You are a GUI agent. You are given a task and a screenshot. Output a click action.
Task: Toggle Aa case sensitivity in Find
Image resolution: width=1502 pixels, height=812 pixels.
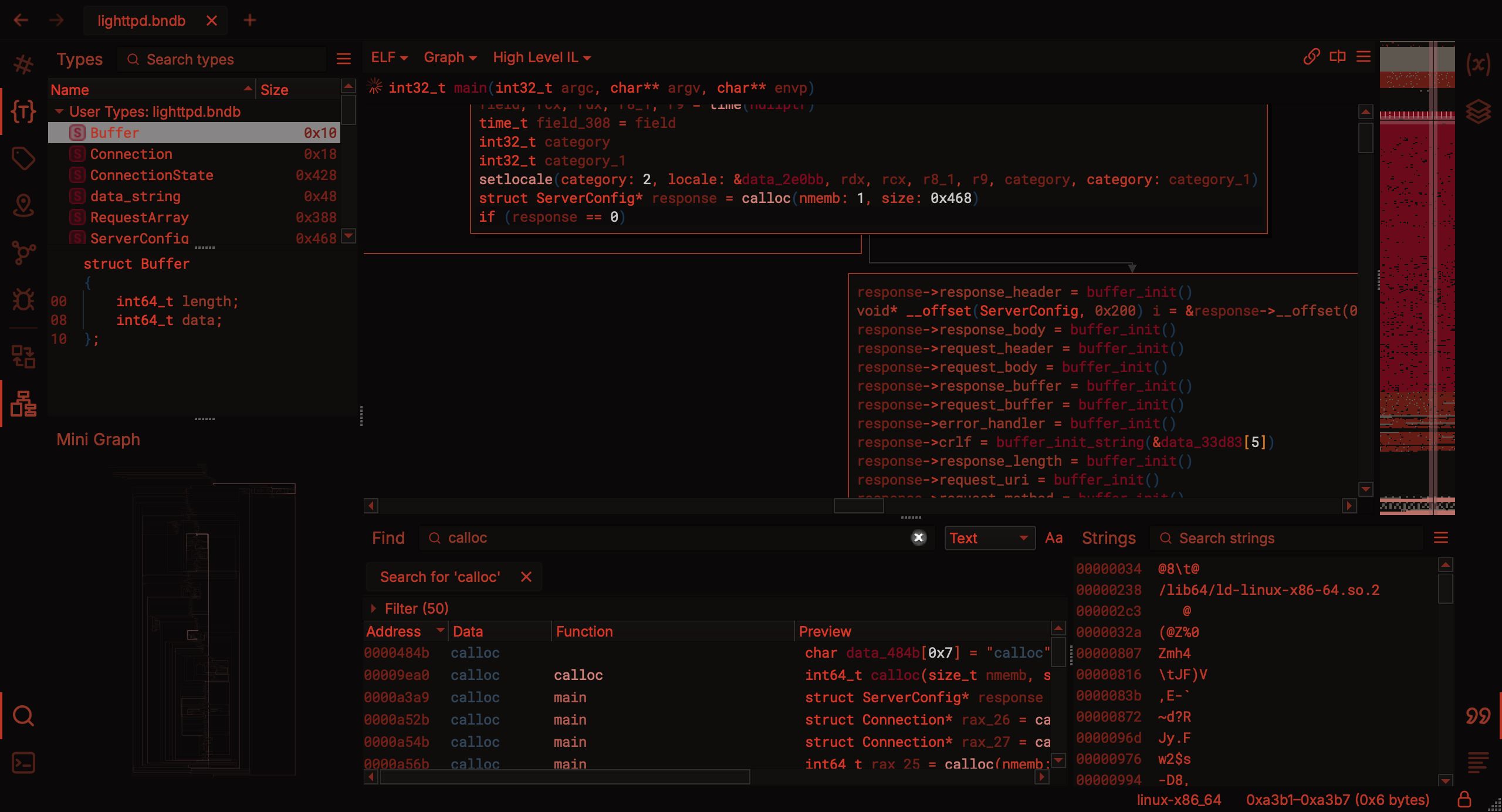[x=1054, y=538]
